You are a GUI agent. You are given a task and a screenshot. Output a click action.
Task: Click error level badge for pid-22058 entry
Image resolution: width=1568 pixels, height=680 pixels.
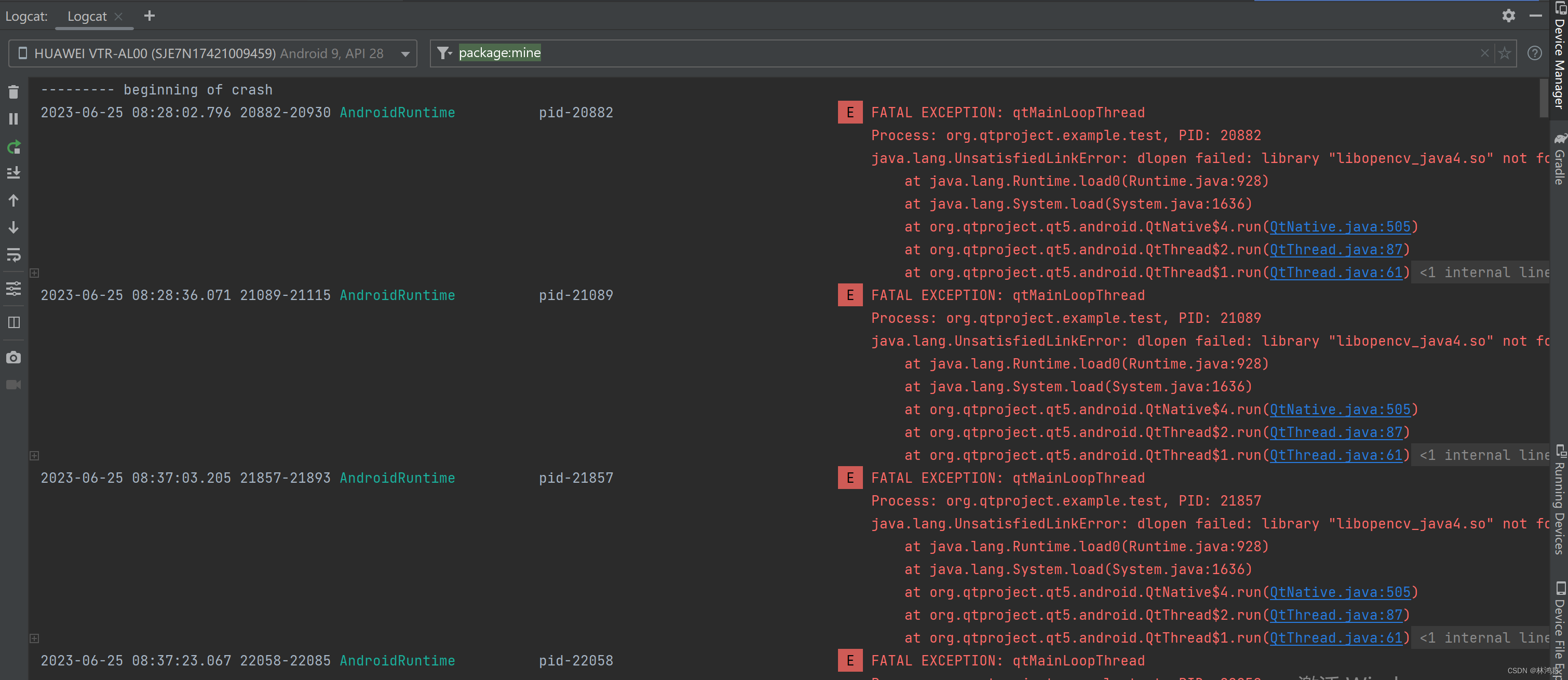[850, 660]
